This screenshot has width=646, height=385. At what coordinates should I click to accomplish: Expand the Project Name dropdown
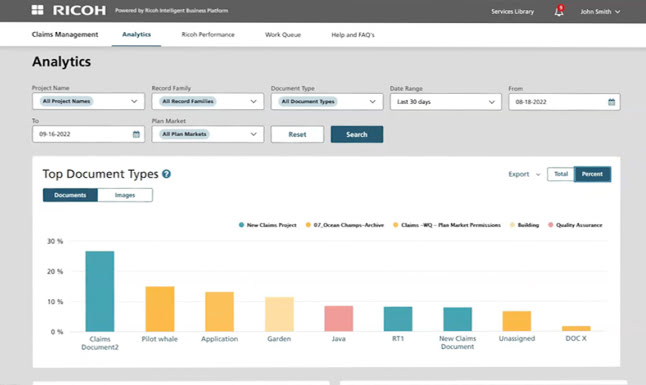point(89,101)
